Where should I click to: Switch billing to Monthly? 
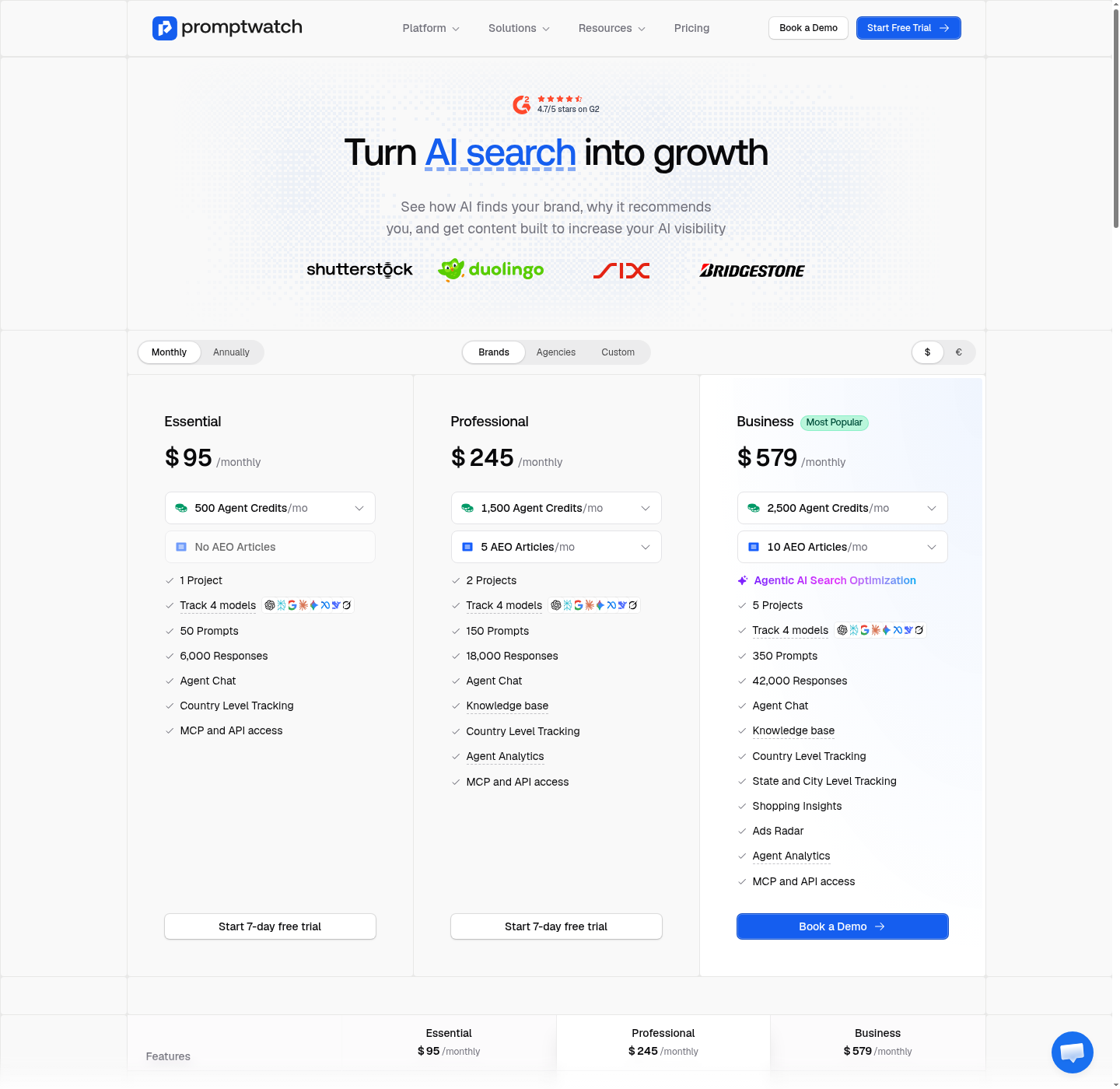(x=169, y=352)
